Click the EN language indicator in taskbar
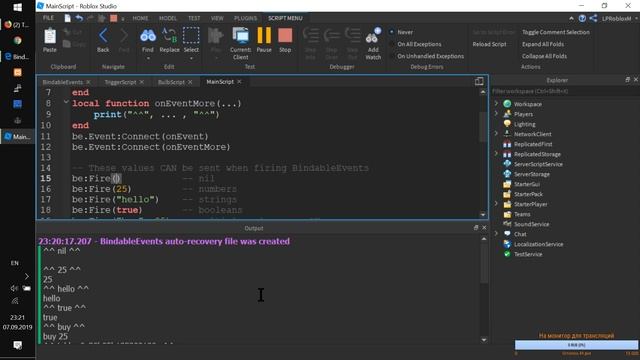Image resolution: width=640 pixels, height=360 pixels. point(15,263)
